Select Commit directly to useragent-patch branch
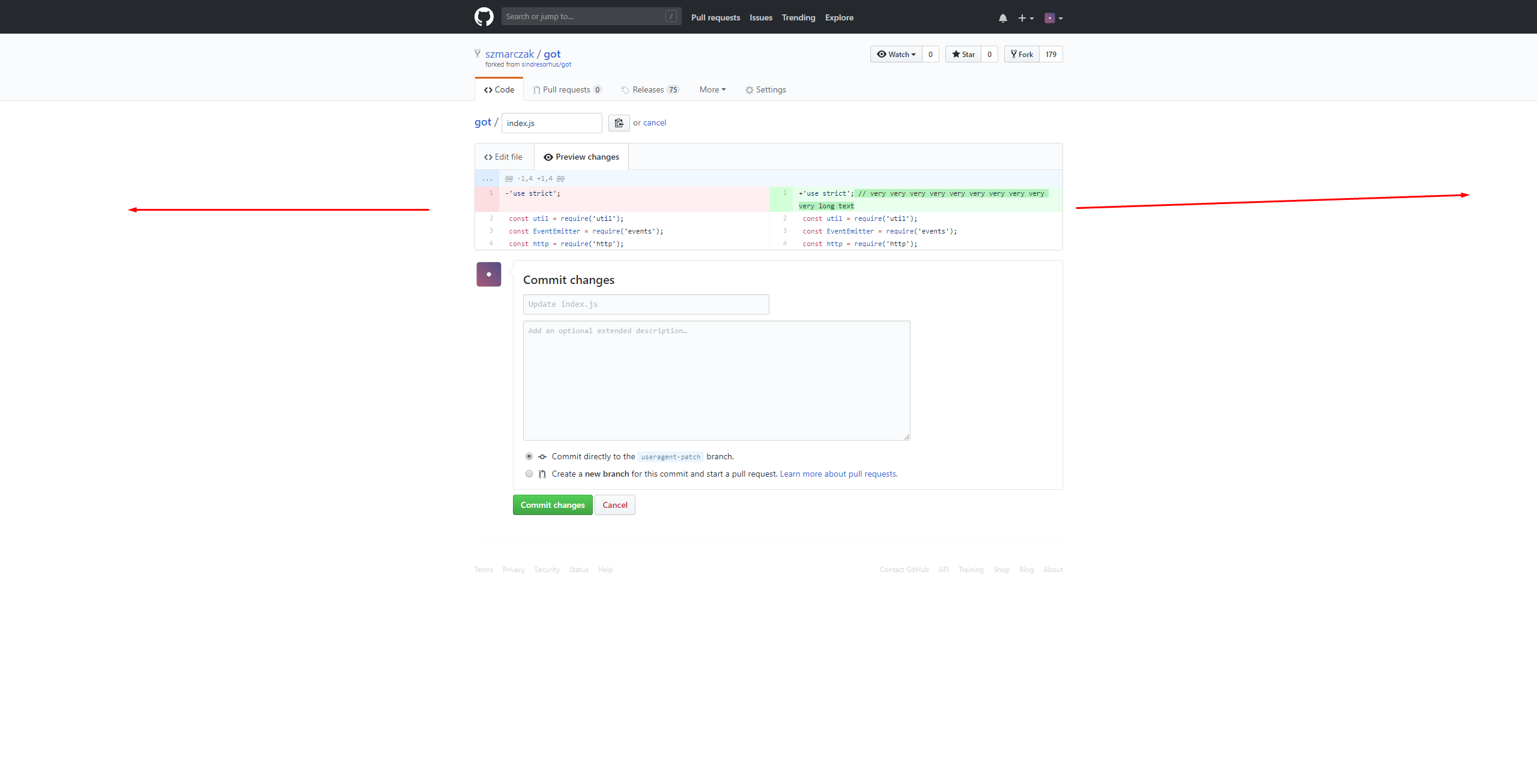This screenshot has height=784, width=1537. [x=529, y=456]
